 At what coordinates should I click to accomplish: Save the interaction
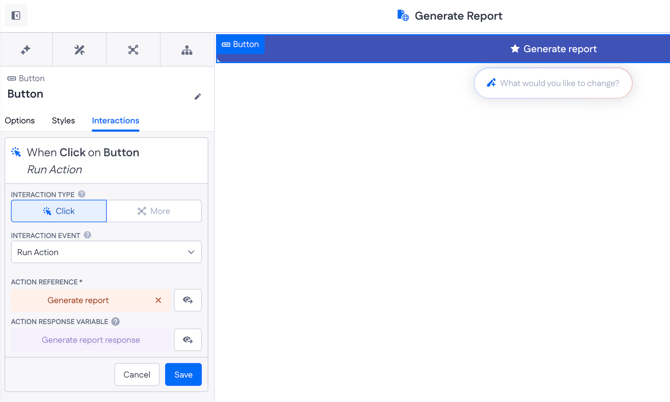pos(183,375)
